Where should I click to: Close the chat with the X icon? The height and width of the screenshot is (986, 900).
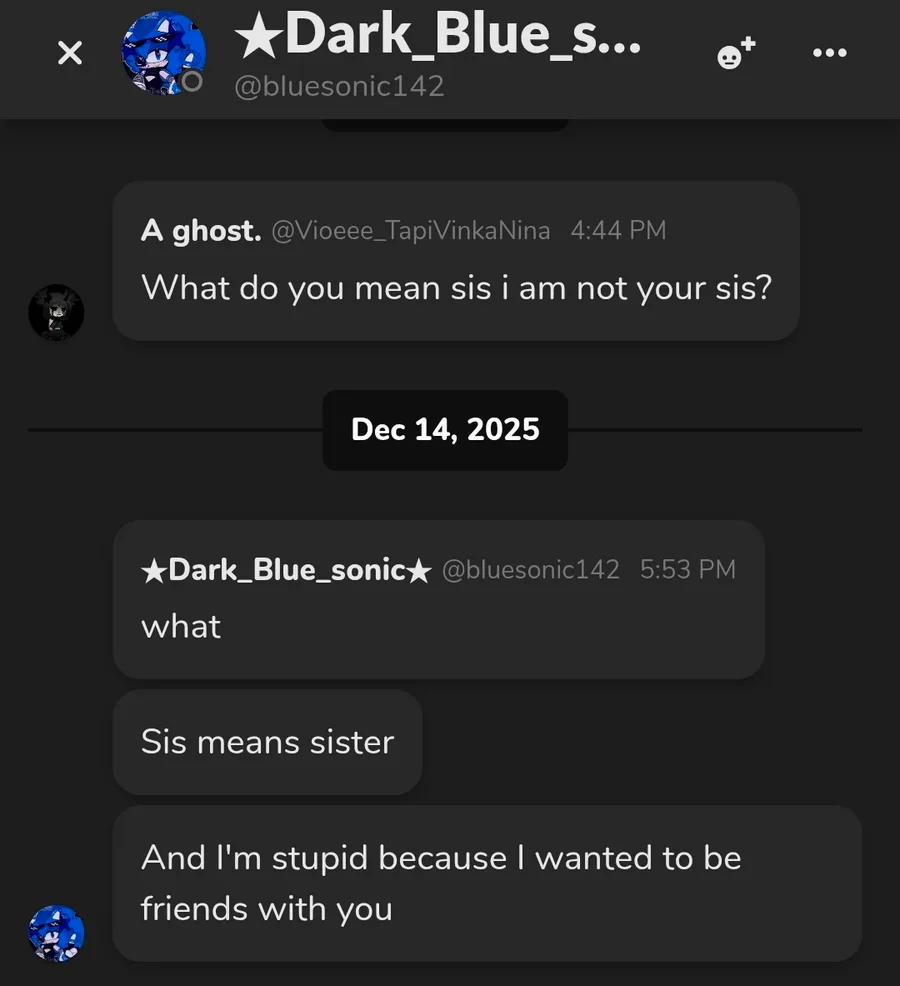tap(70, 53)
